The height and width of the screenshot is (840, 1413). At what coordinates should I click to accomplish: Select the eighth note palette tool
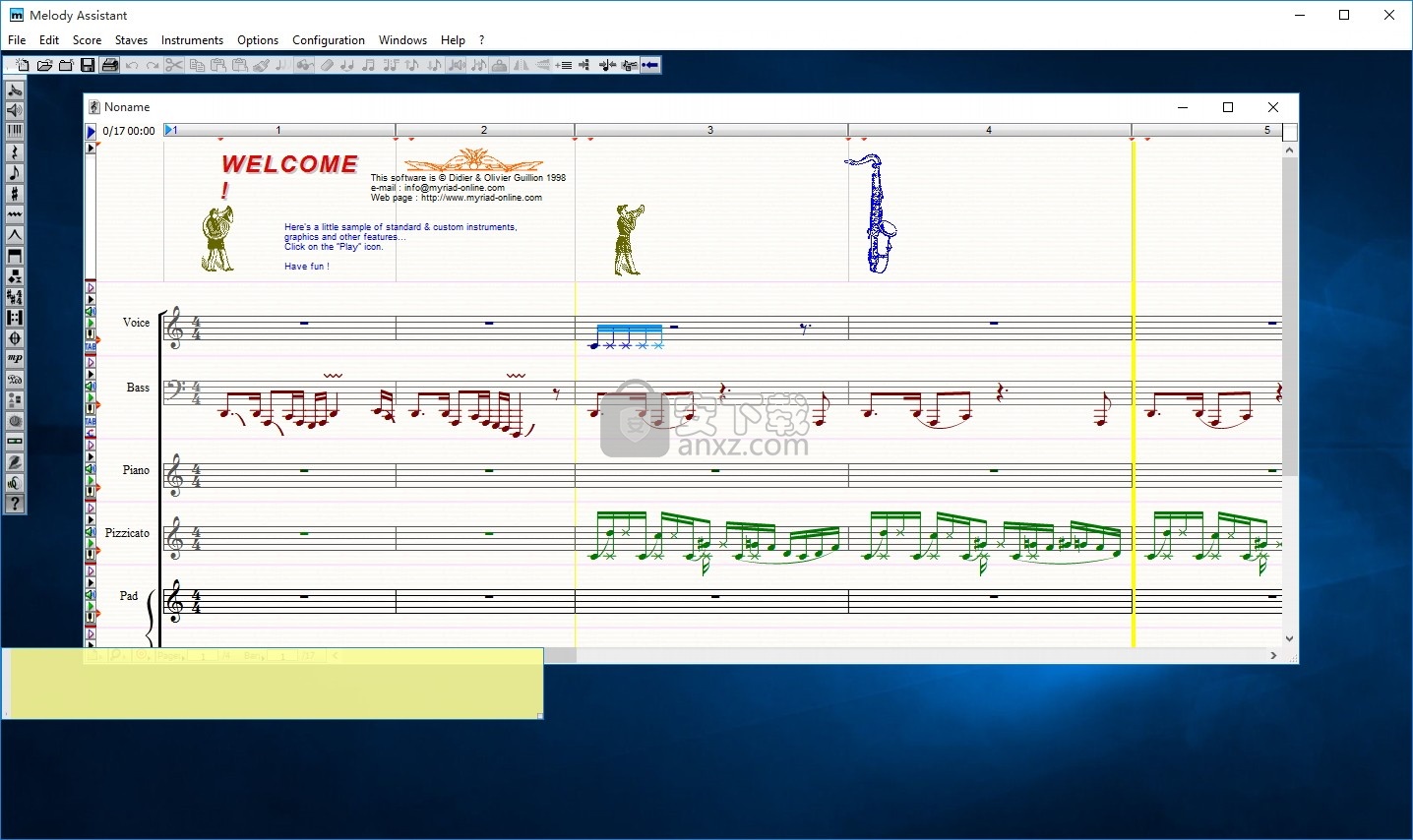click(x=15, y=172)
